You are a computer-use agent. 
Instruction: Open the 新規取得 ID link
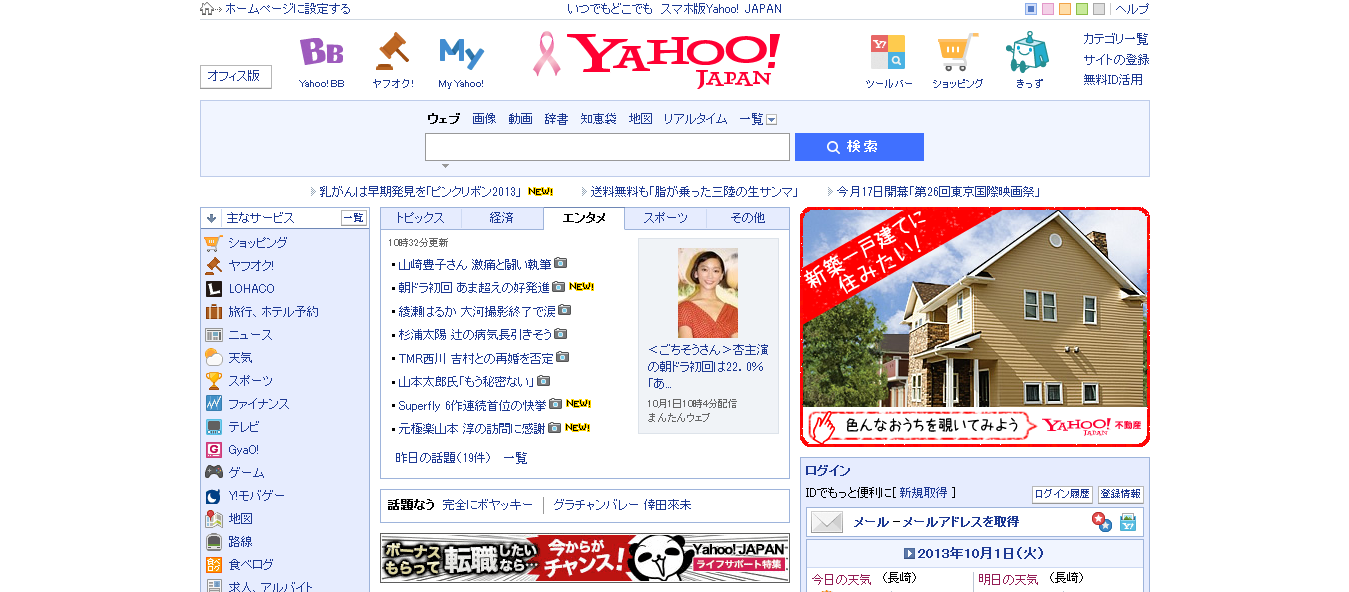point(924,493)
